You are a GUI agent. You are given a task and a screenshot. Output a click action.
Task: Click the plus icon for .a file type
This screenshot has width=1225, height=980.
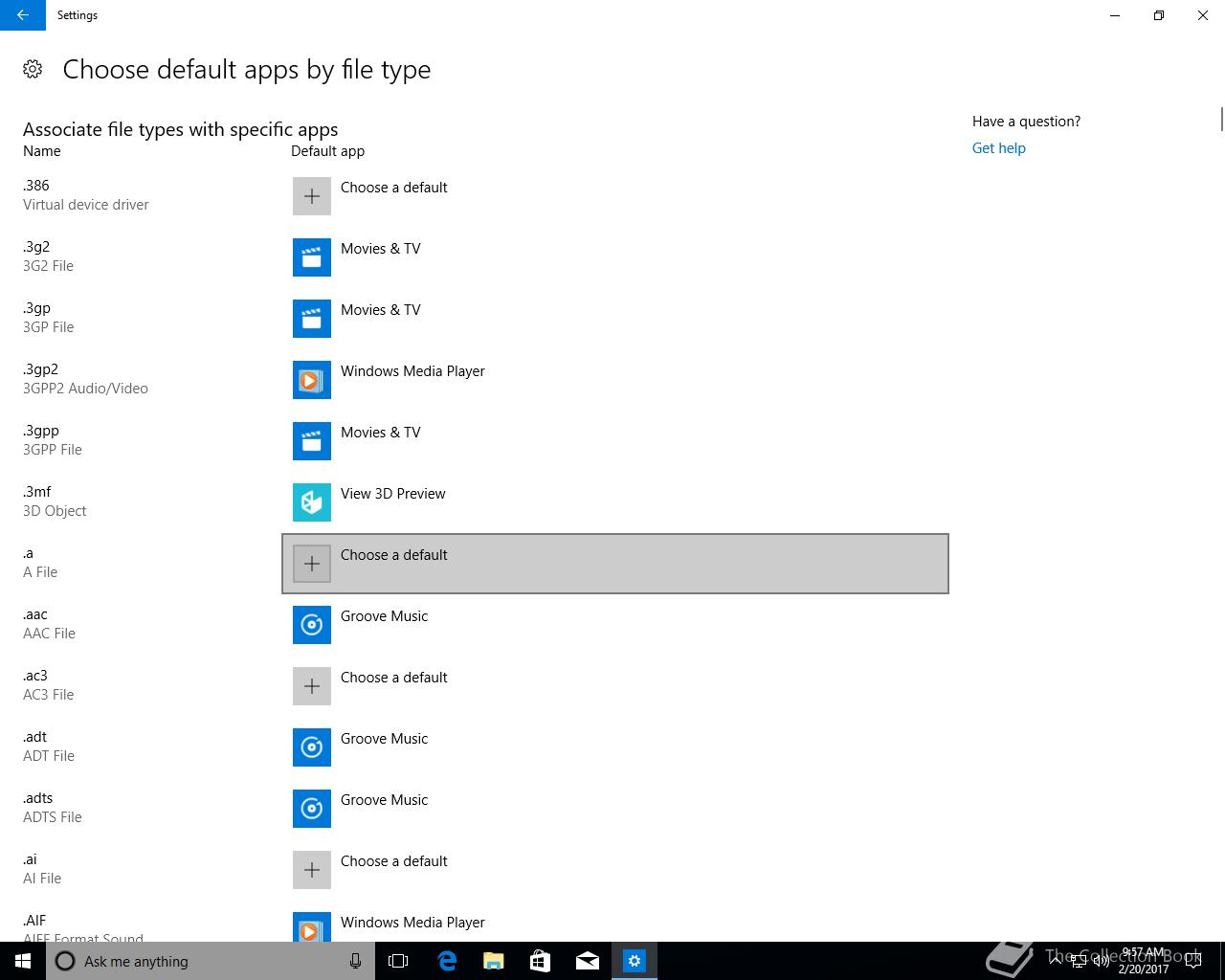point(312,564)
